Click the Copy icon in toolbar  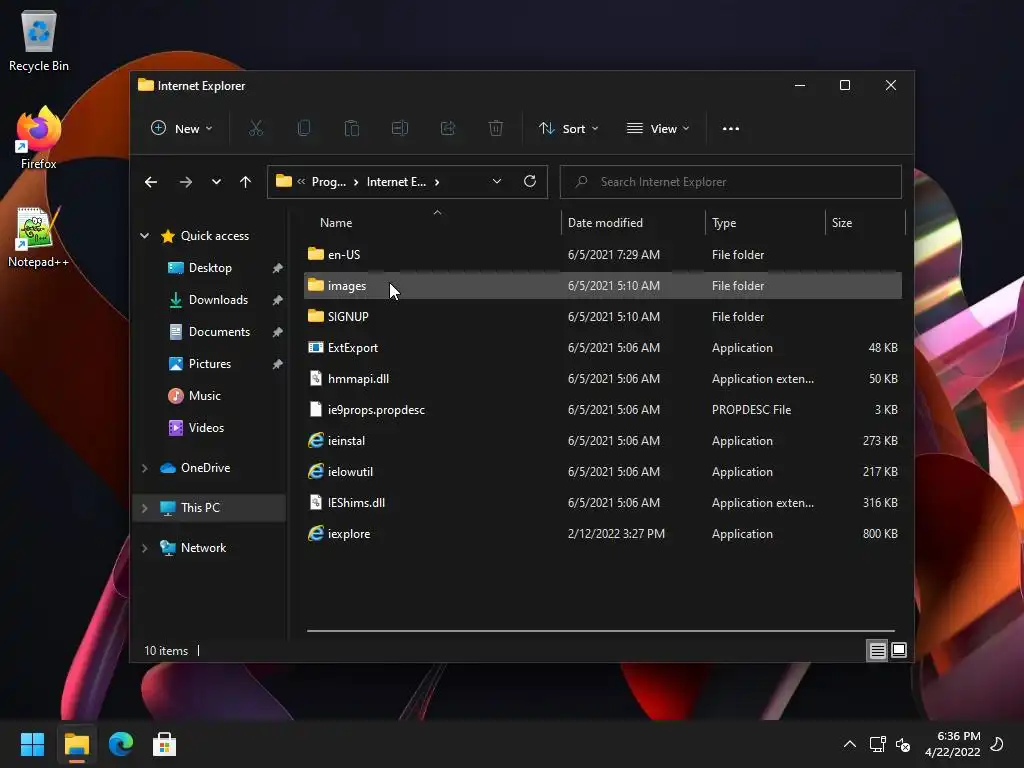click(x=304, y=129)
